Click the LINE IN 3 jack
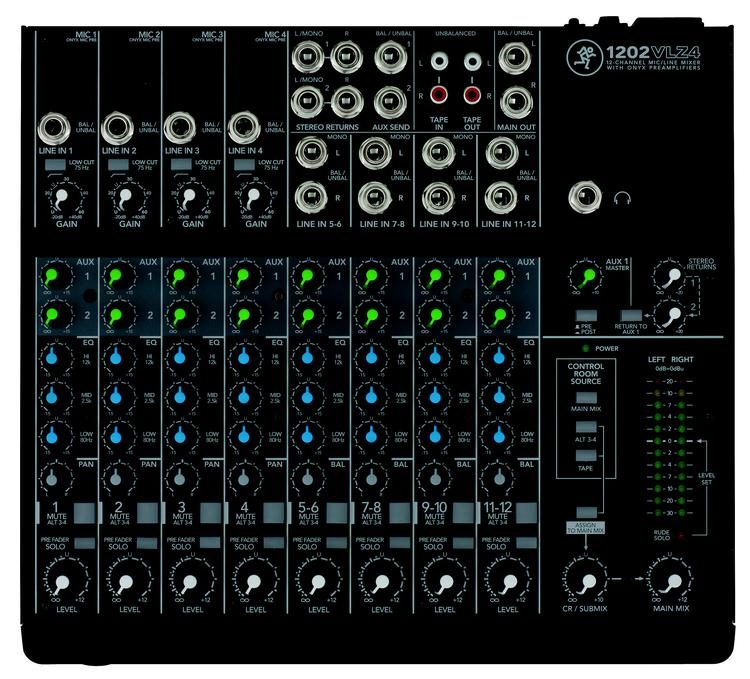Viewport: 750px width, 679px height. point(180,129)
